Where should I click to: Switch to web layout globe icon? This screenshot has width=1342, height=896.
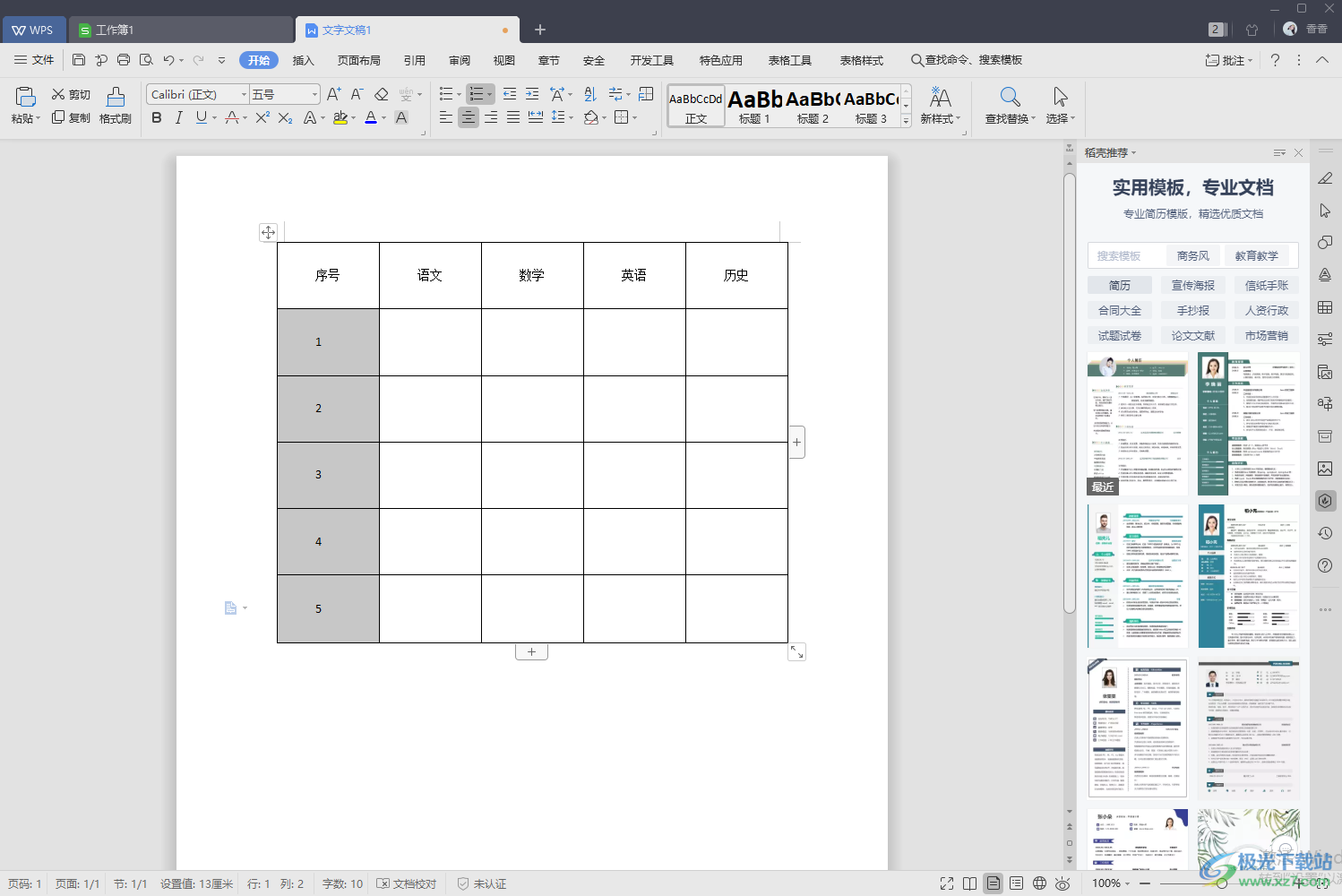pyautogui.click(x=1039, y=883)
